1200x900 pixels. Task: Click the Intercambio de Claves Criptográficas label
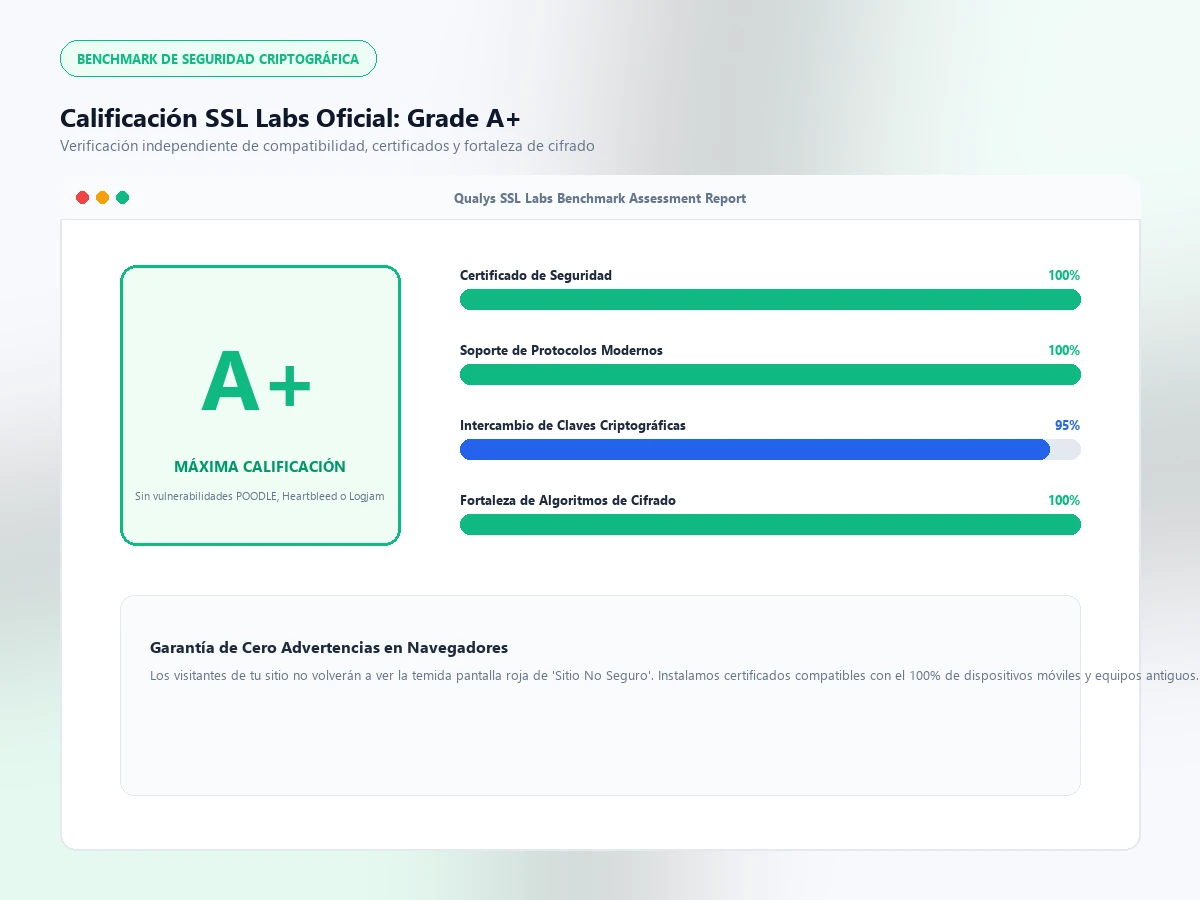[573, 425]
